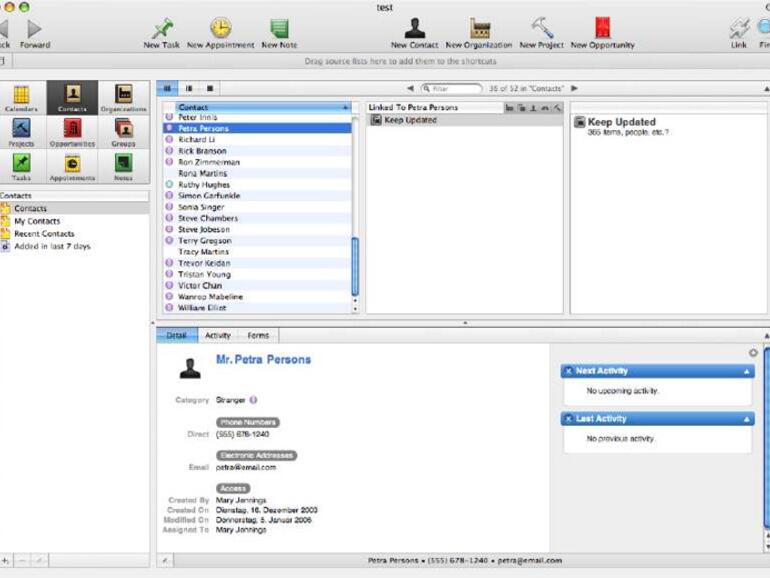Switch to the Activity tab
This screenshot has height=578, width=770.
pyautogui.click(x=217, y=336)
